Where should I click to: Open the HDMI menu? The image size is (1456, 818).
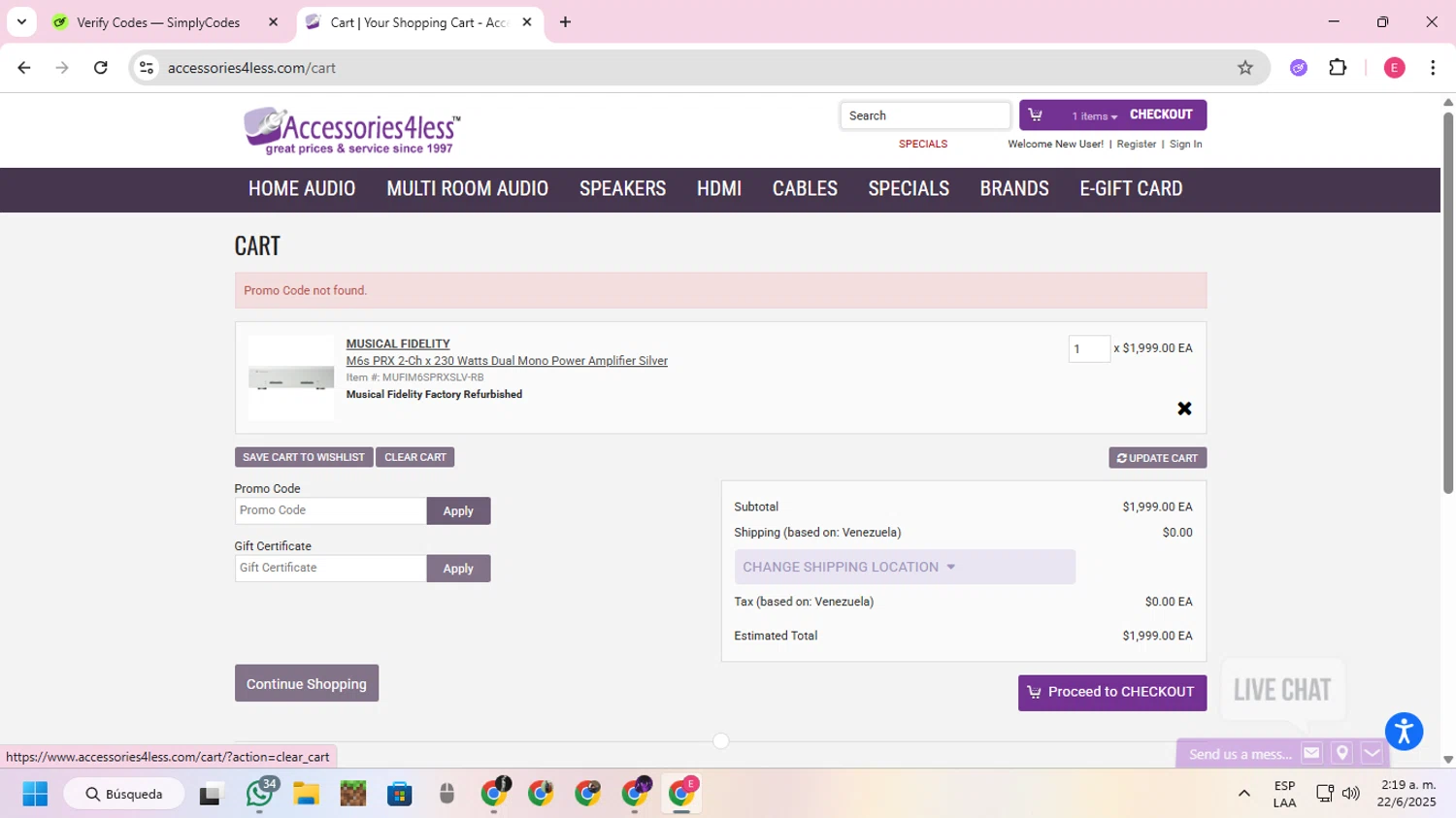719,188
